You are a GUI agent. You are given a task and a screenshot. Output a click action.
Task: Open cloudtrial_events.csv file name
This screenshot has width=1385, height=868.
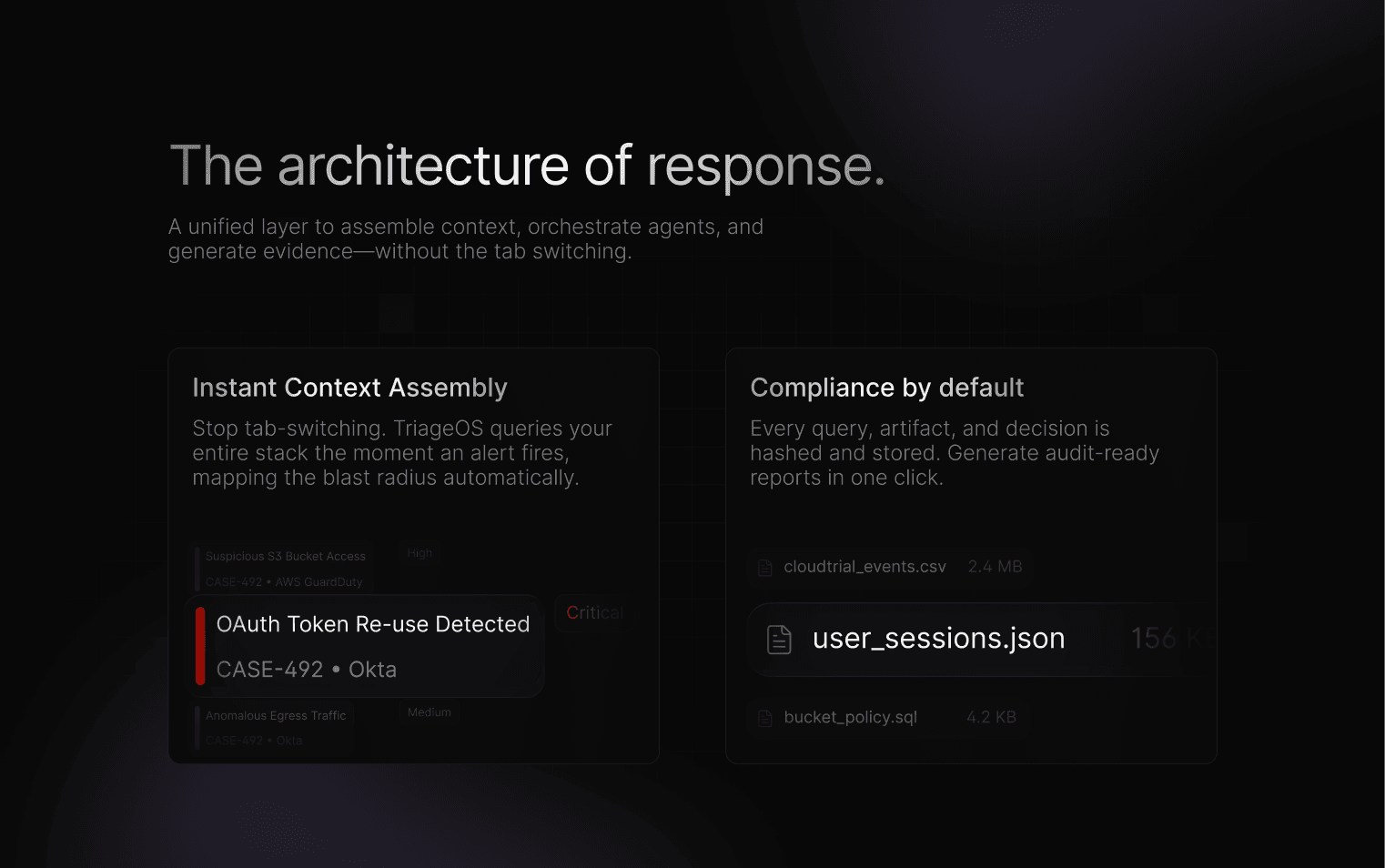pyautogui.click(x=864, y=567)
